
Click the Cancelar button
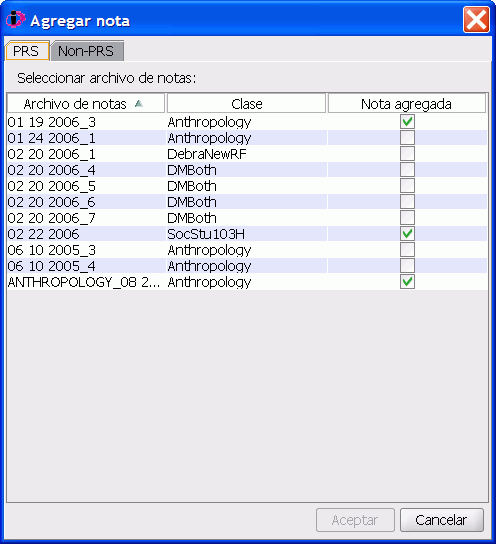[x=442, y=520]
